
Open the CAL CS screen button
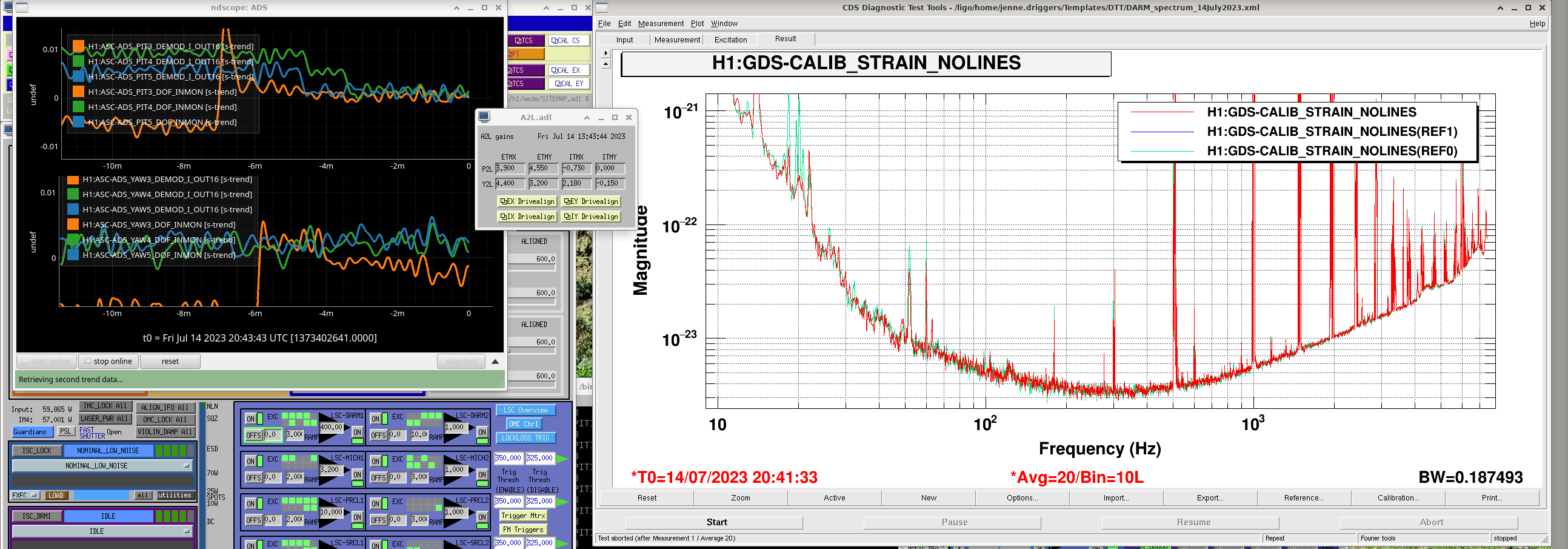pos(569,41)
